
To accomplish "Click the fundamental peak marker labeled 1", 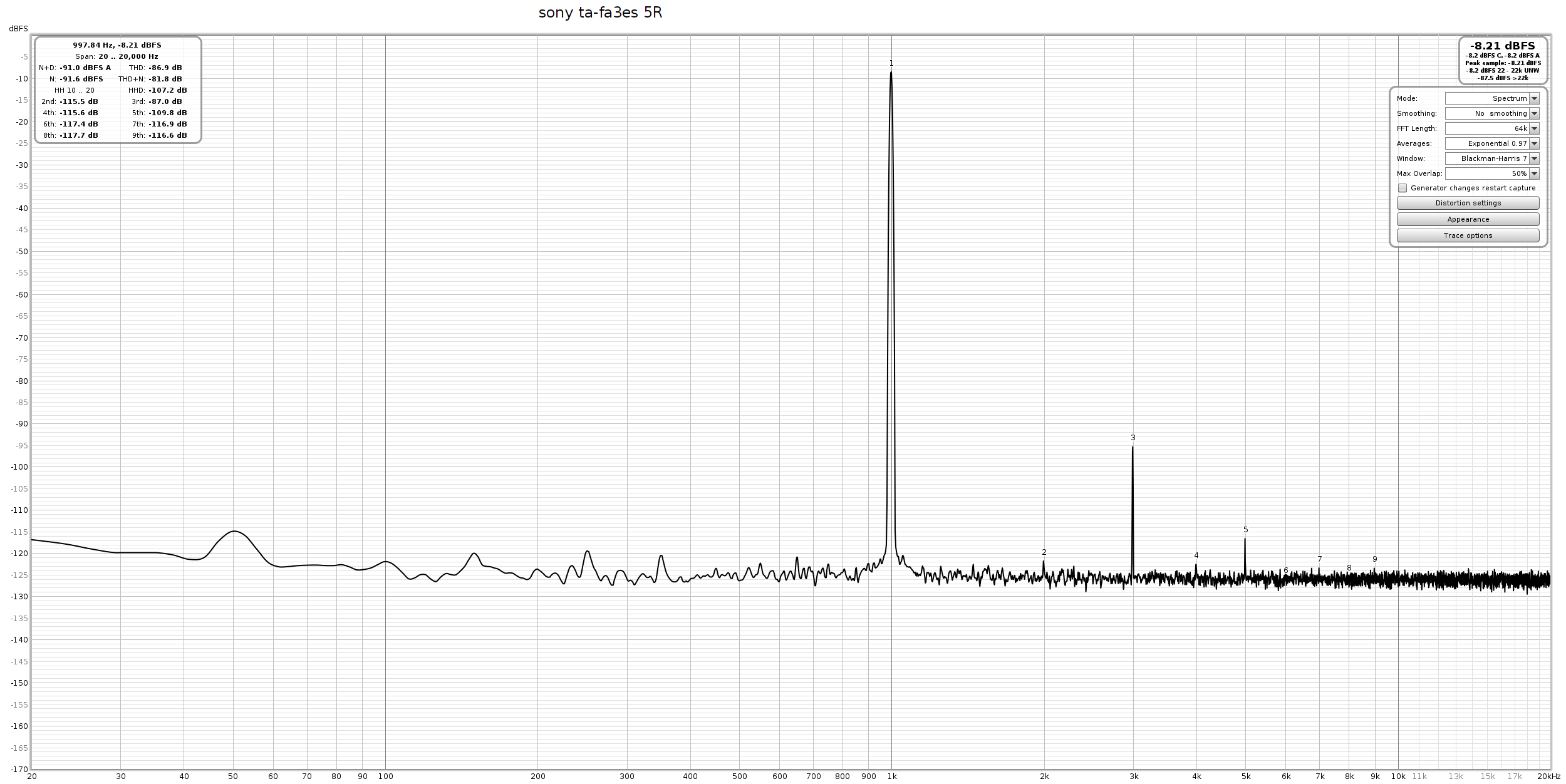I will coord(891,63).
